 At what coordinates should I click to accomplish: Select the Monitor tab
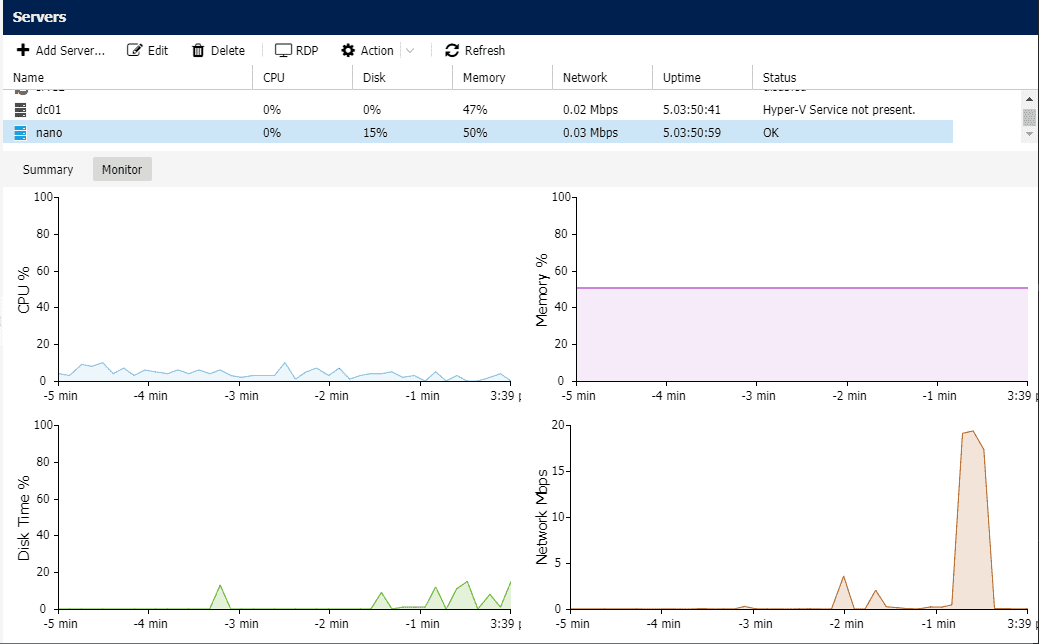click(122, 169)
